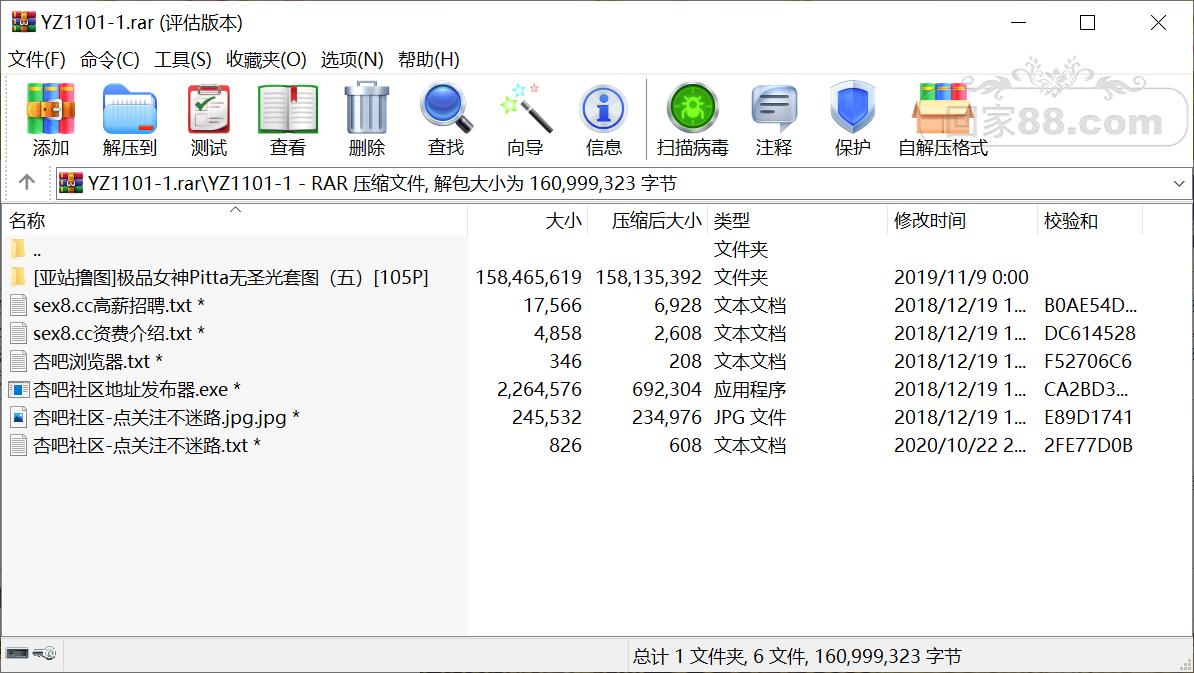
Task: Sort by 修改时间 column header
Action: (963, 221)
